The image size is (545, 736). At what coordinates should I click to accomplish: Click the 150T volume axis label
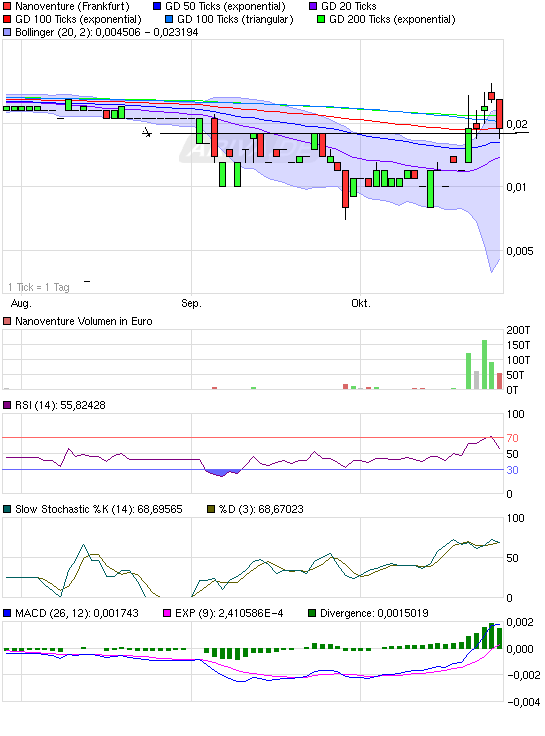pos(518,345)
